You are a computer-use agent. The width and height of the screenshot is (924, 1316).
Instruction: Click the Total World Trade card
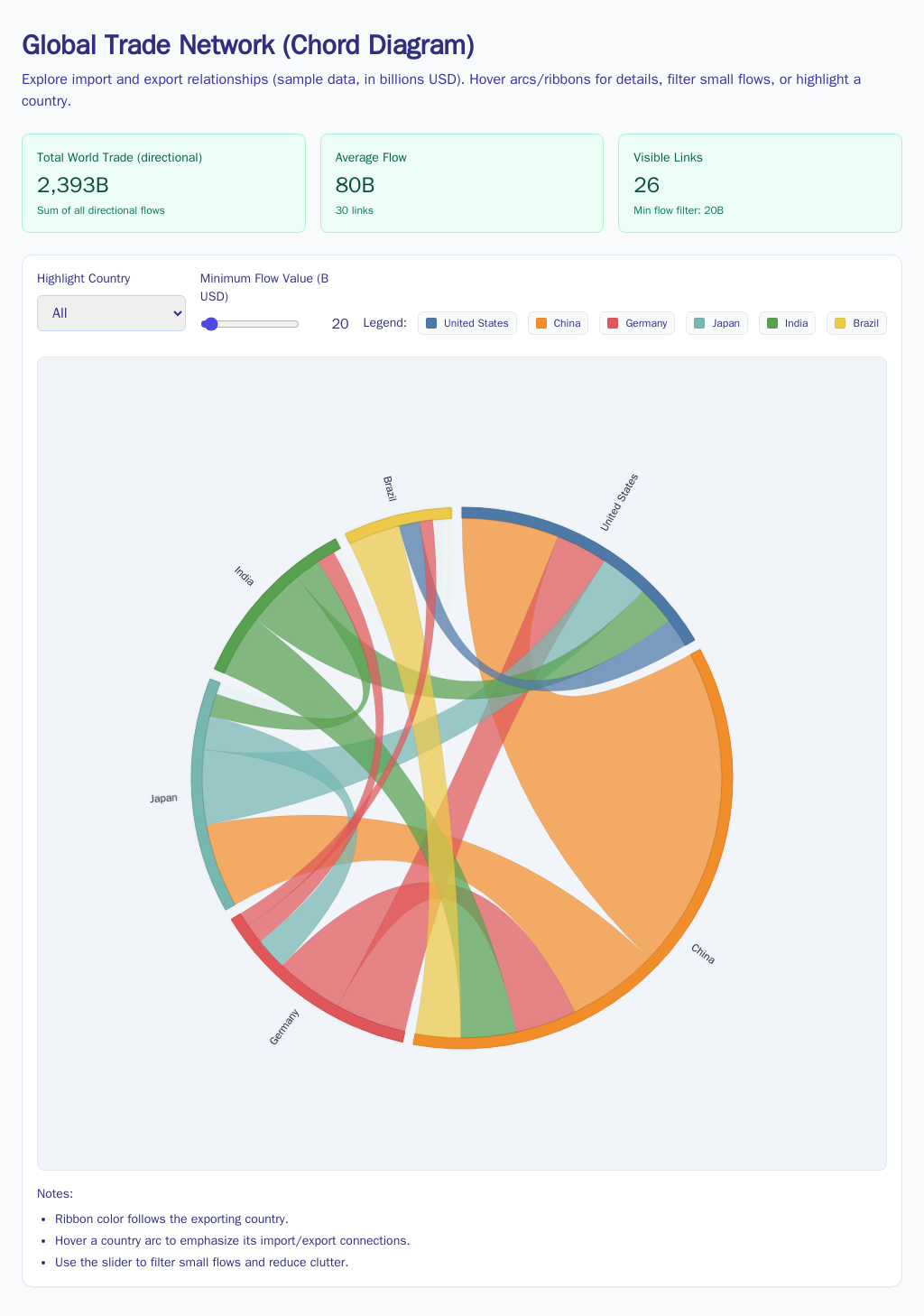[x=163, y=183]
